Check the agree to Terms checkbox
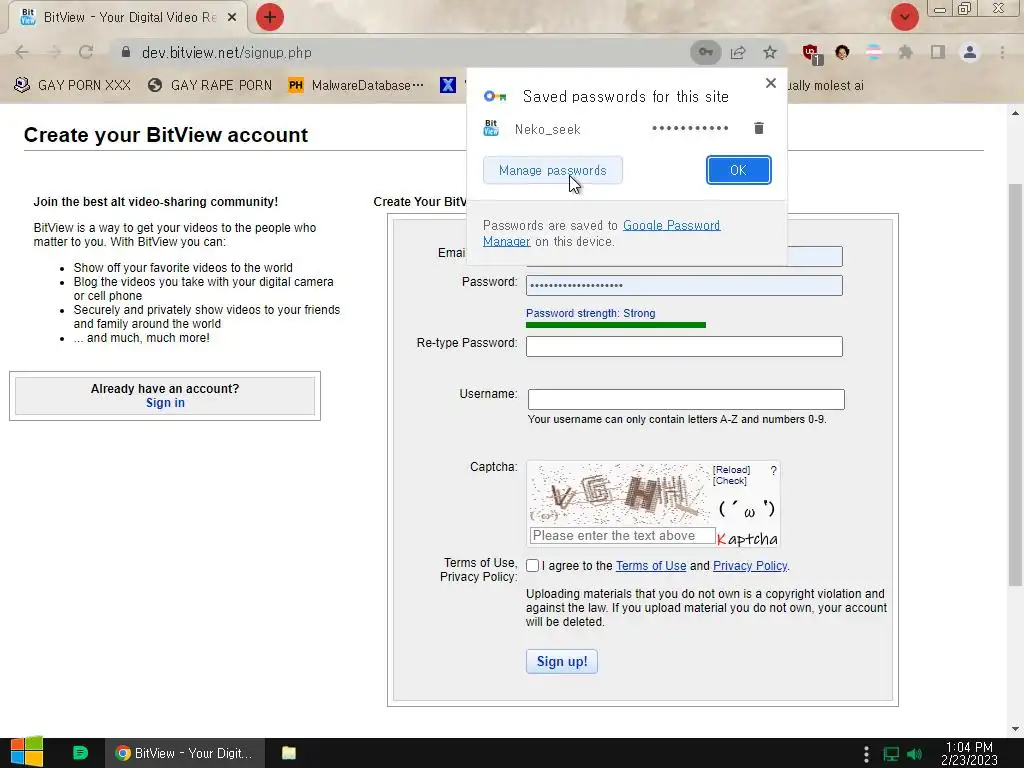Image resolution: width=1024 pixels, height=768 pixels. [532, 566]
